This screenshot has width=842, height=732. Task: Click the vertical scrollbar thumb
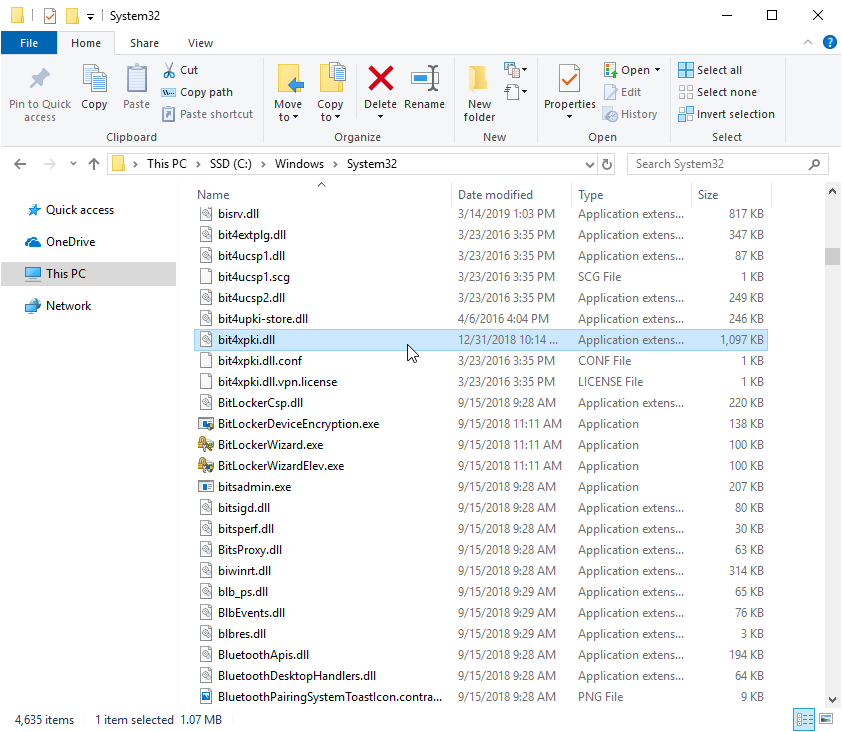(832, 256)
